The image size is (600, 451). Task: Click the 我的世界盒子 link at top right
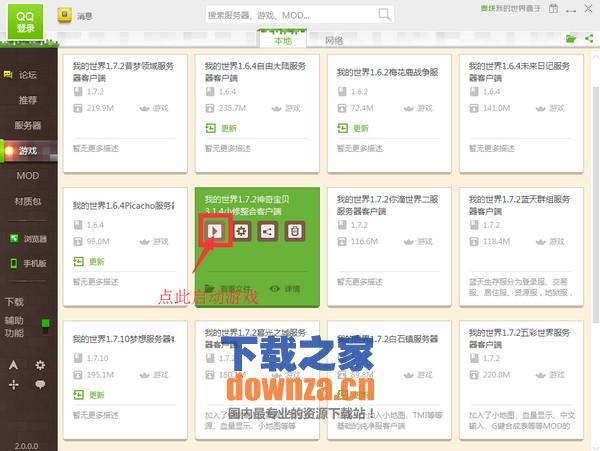point(510,8)
